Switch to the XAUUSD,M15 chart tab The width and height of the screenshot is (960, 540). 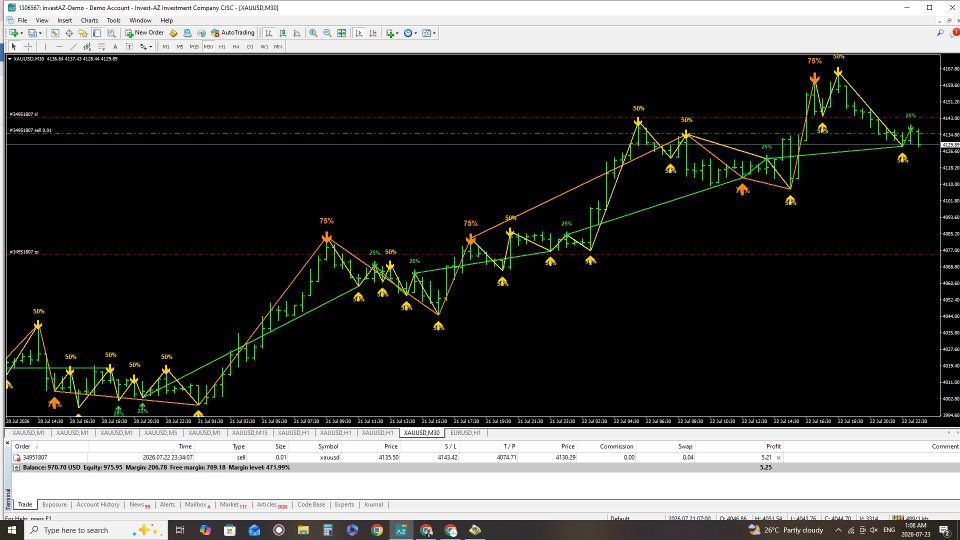click(249, 433)
